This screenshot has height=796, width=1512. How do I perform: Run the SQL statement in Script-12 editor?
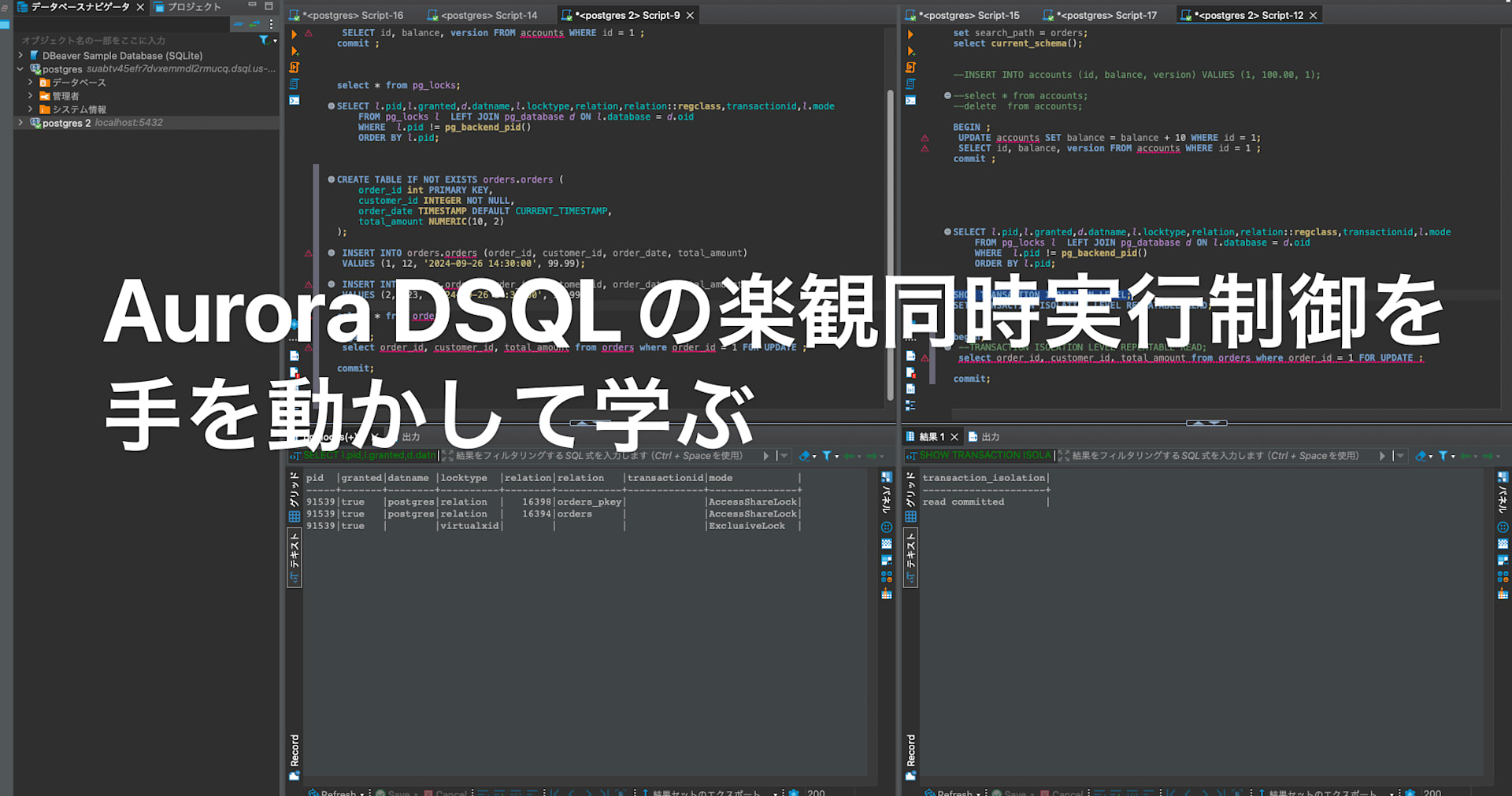pyautogui.click(x=911, y=35)
